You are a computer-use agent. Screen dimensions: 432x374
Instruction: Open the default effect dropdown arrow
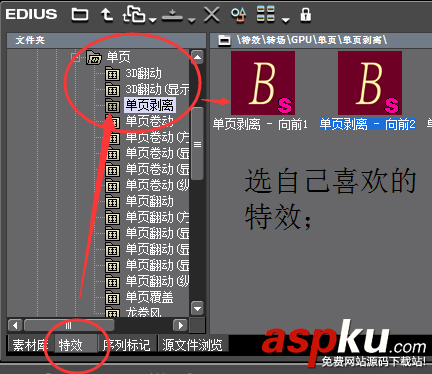tap(192, 20)
